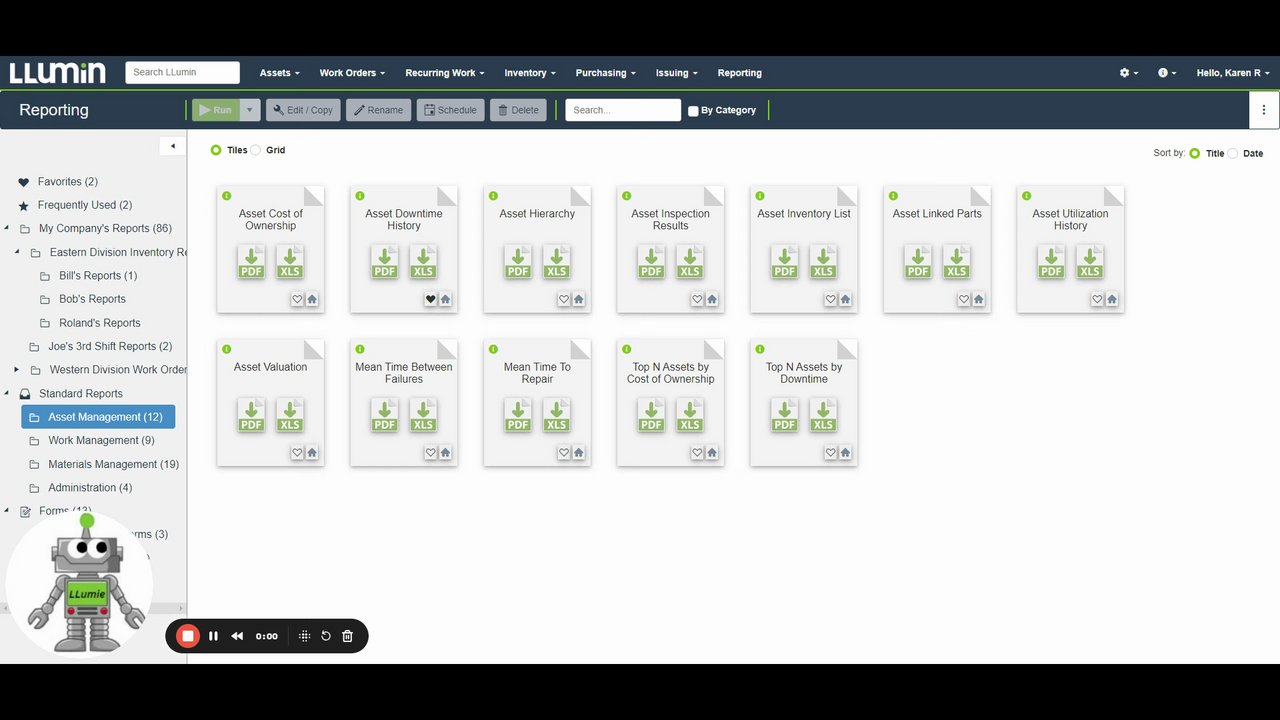
Task: Download Mean Time Between Failures XLS
Action: 423,415
